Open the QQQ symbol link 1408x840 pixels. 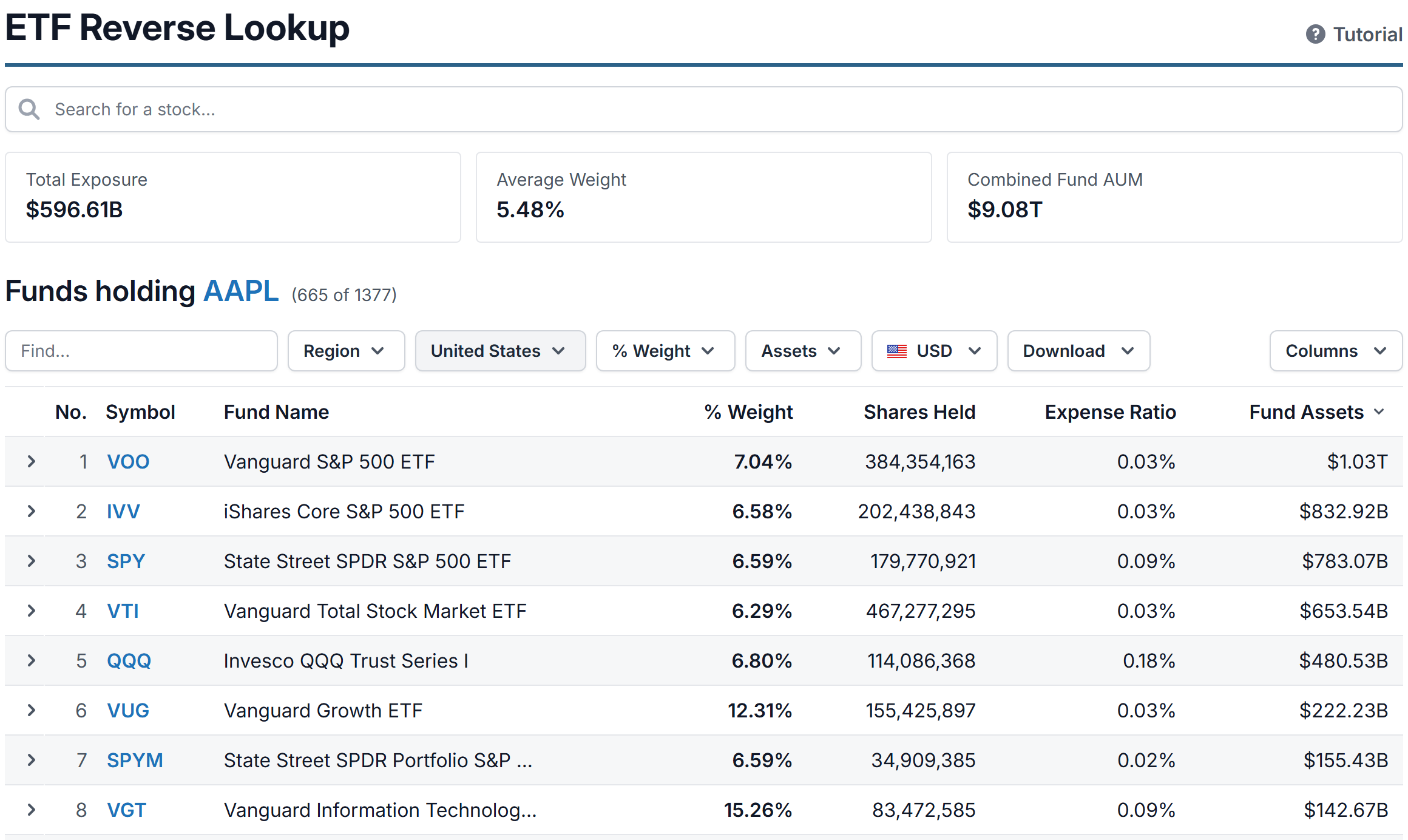[x=129, y=660]
